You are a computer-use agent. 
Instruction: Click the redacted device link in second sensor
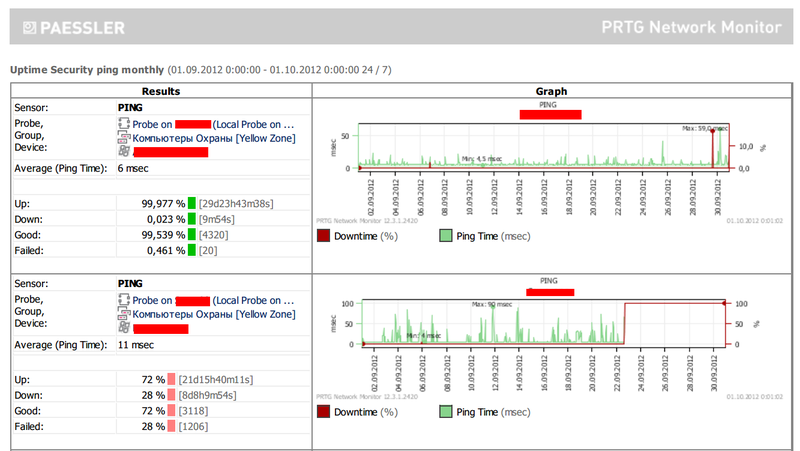(161, 329)
